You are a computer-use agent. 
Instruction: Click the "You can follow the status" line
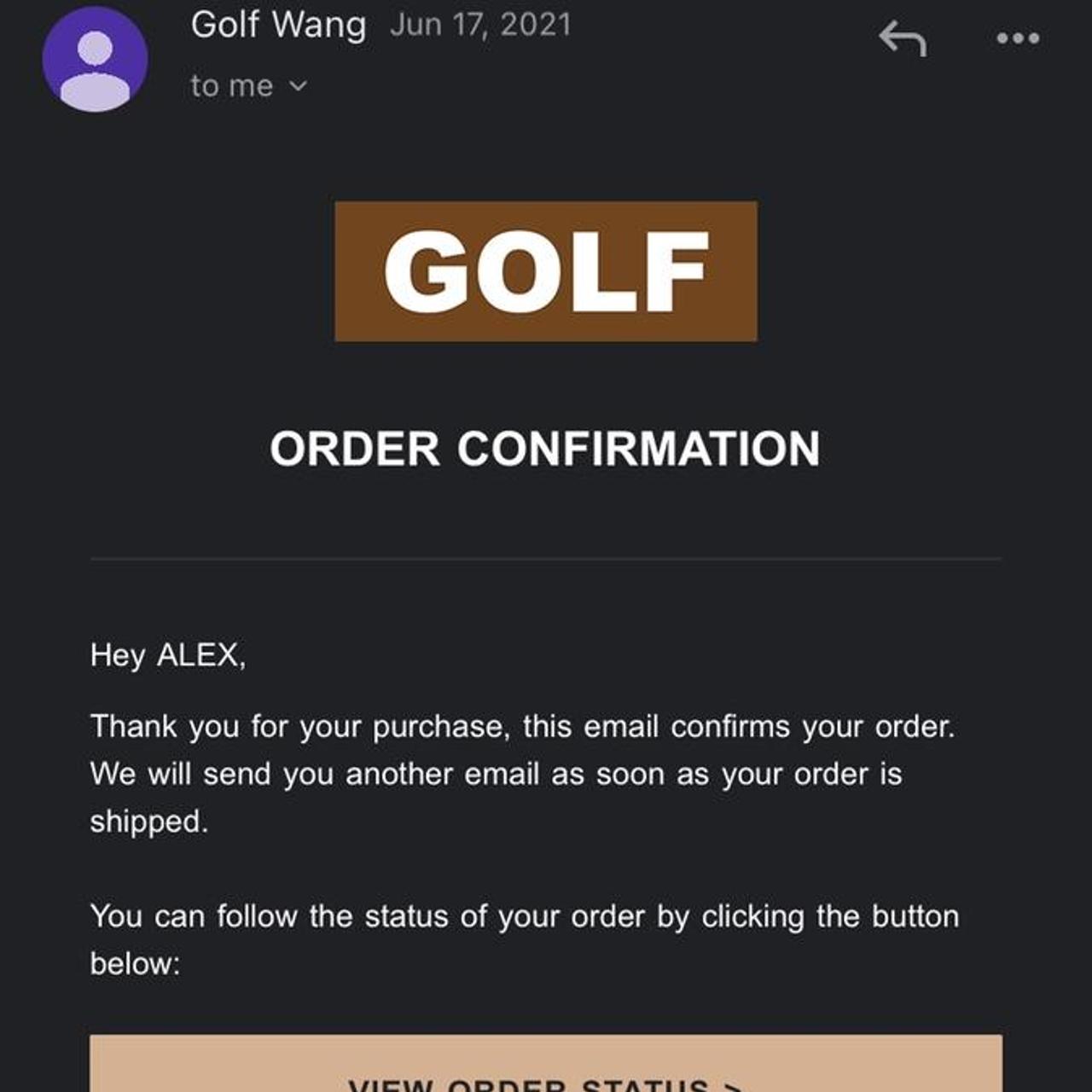(524, 916)
